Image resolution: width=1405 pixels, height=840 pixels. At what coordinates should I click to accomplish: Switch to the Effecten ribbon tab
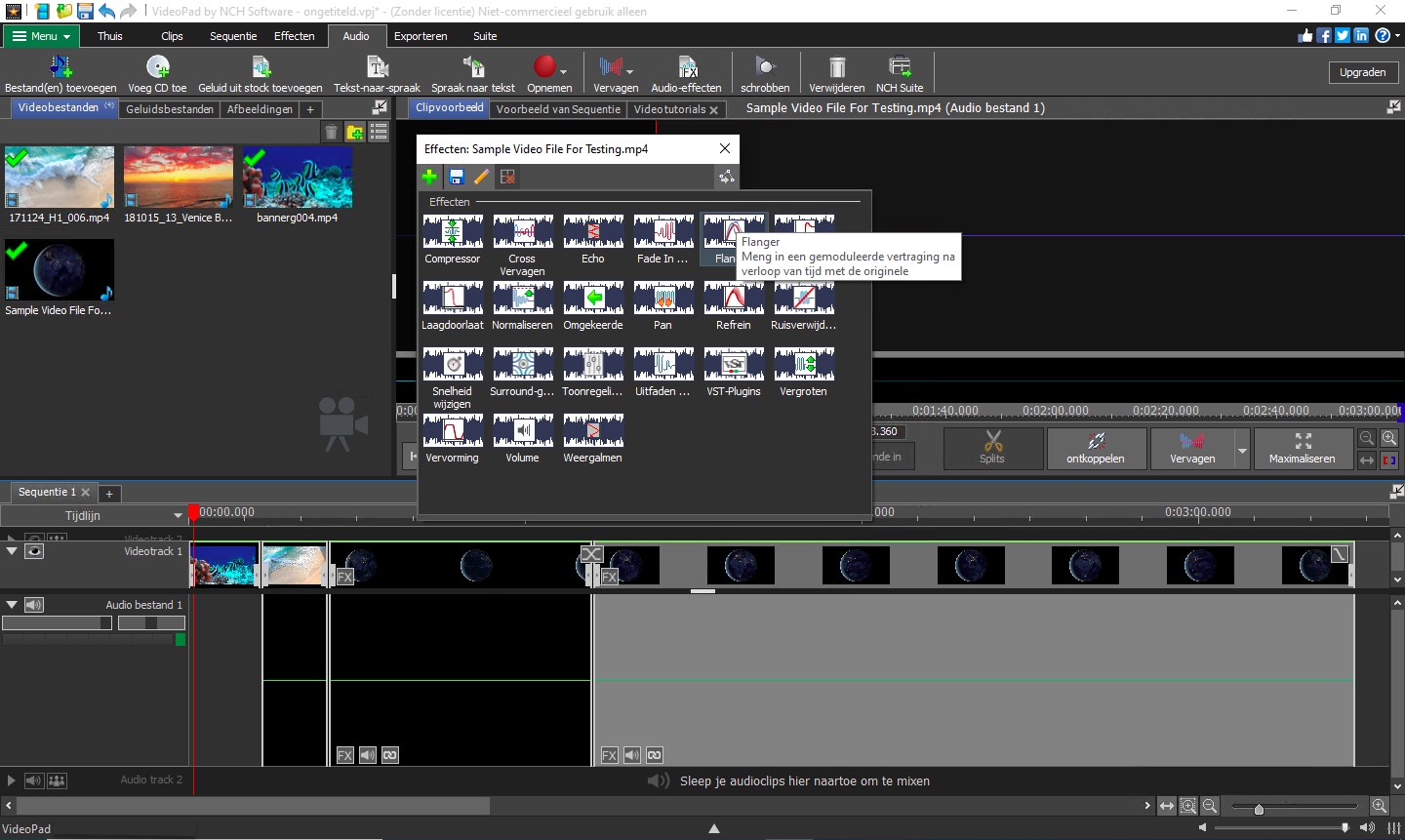[x=294, y=36]
